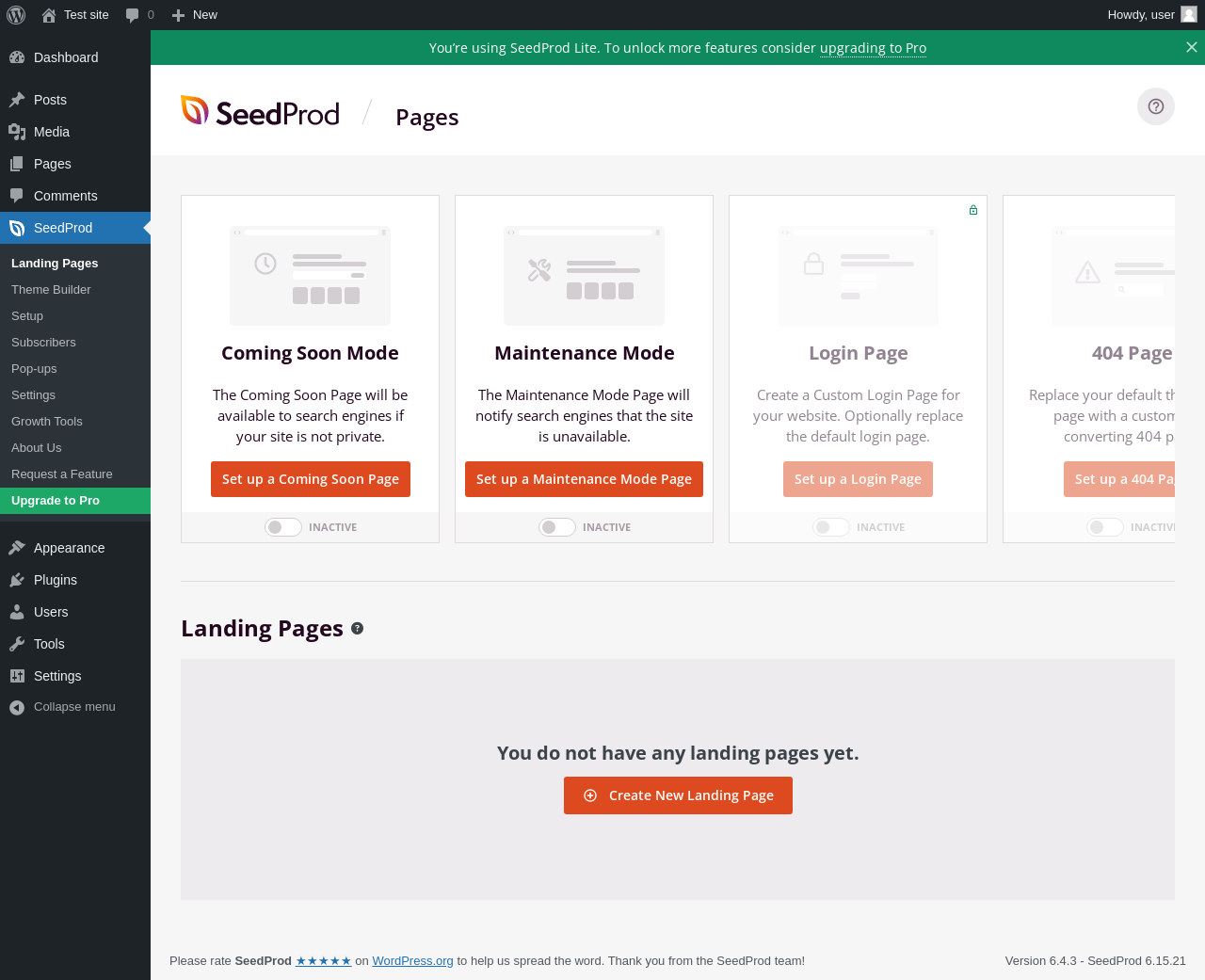This screenshot has width=1205, height=980.
Task: Click the Media icon in sidebar
Action: tap(17, 132)
